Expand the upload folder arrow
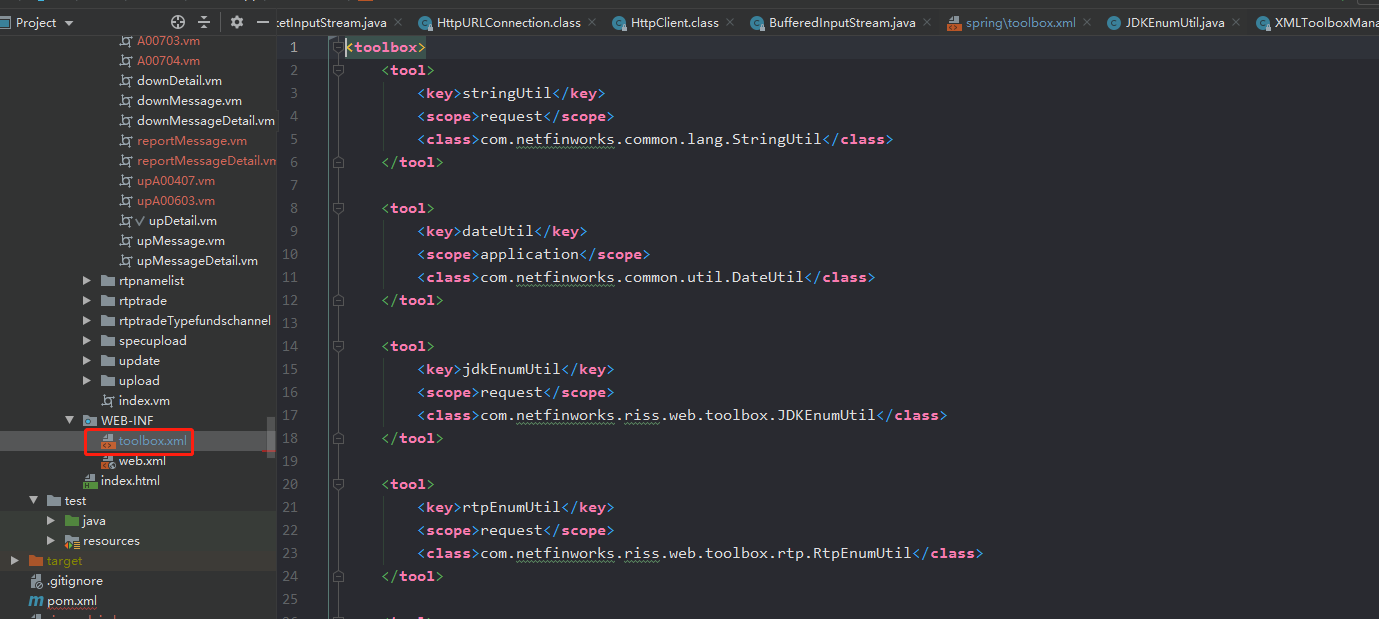This screenshot has height=619, width=1379. pos(88,381)
